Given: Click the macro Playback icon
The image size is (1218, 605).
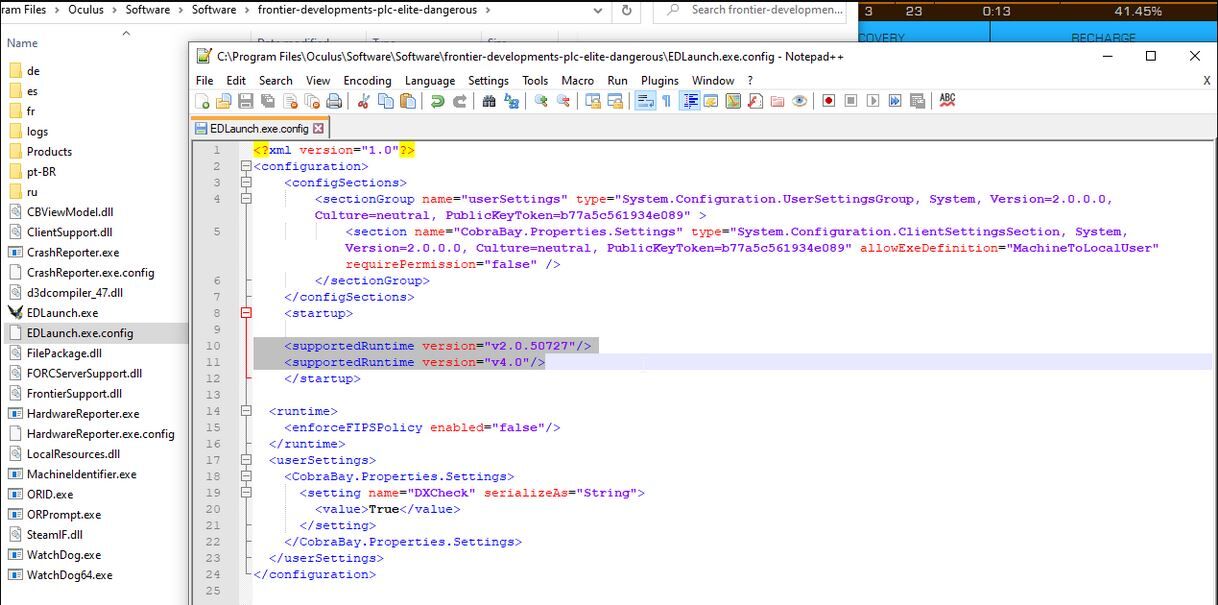Looking at the screenshot, I should (x=873, y=101).
